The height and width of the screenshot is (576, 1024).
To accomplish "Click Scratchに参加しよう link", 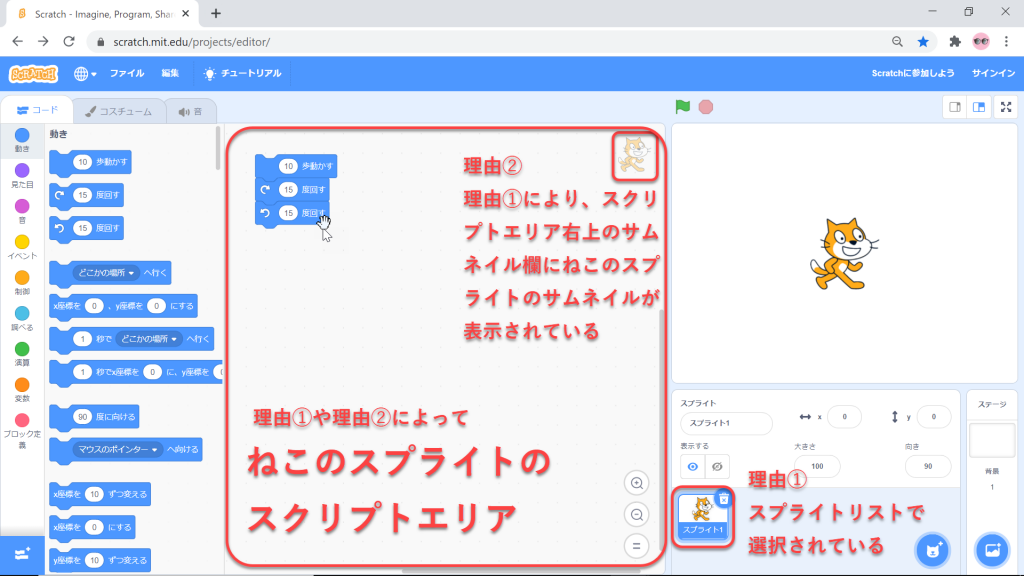I will (x=913, y=73).
